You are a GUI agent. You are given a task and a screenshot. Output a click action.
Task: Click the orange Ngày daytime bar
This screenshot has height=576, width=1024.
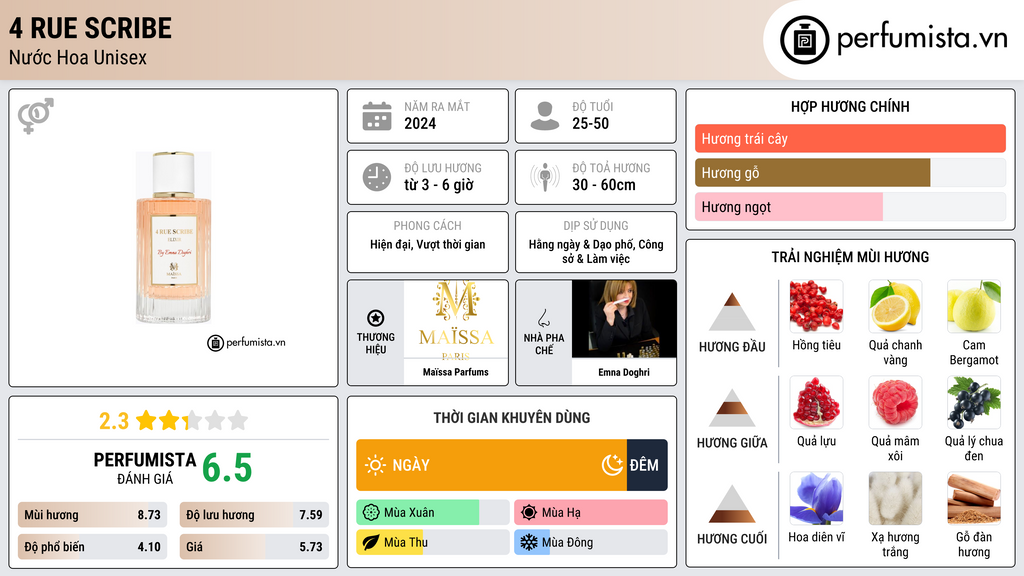491,465
